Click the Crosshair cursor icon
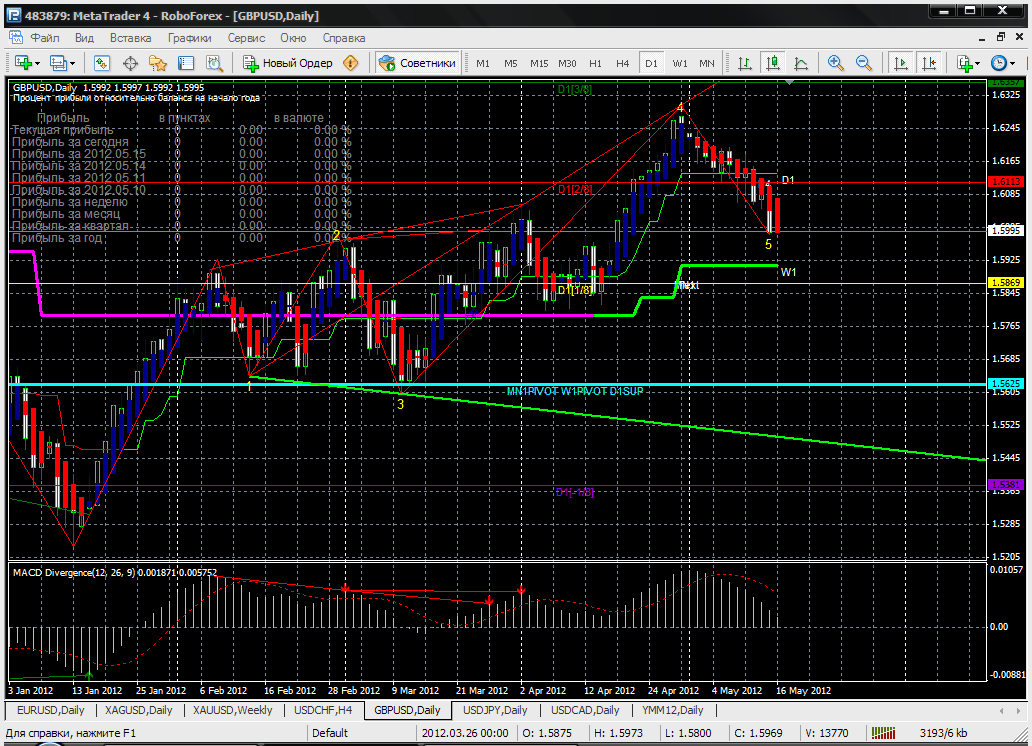This screenshot has height=746, width=1032. coord(130,63)
